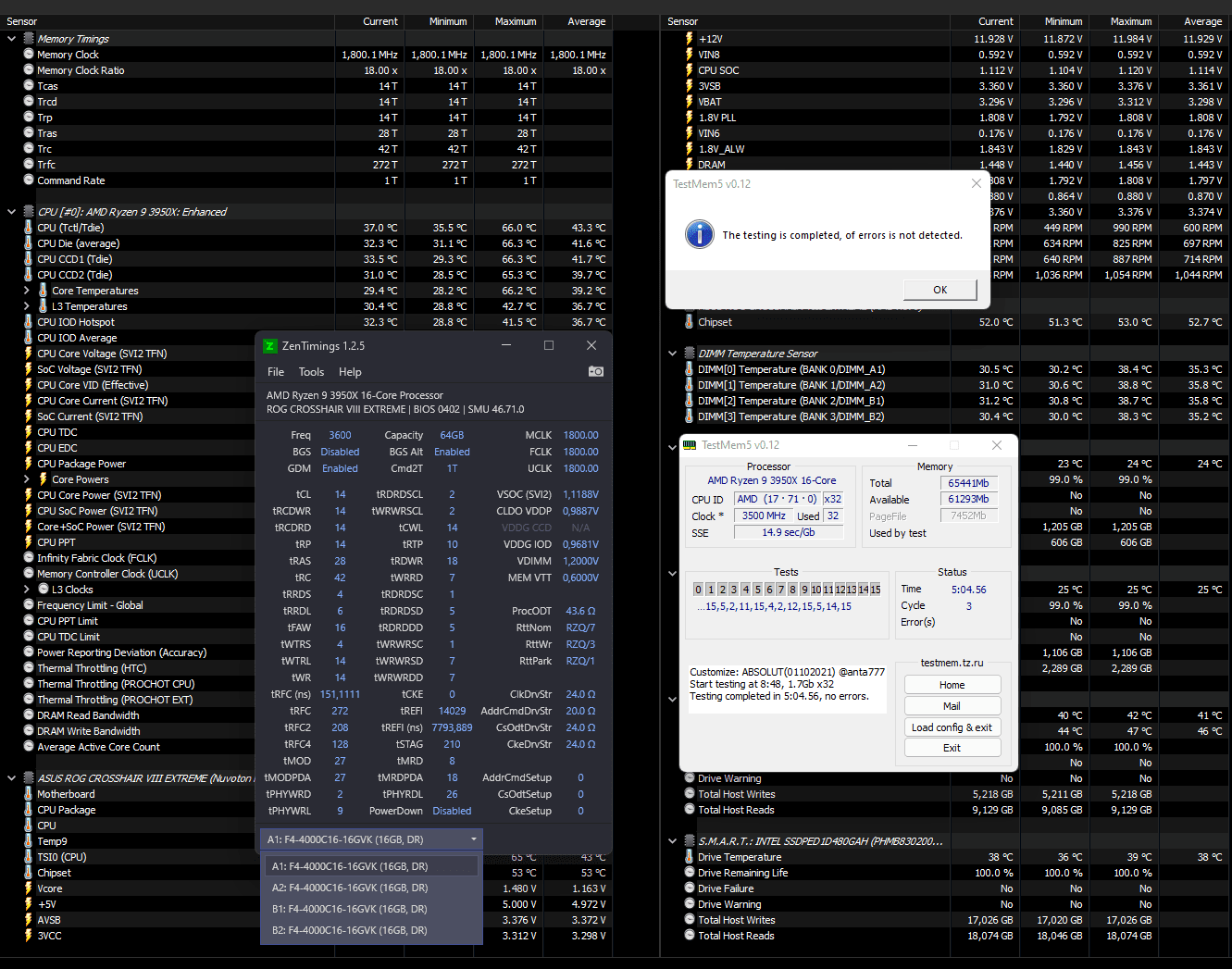Open the File menu in ZenTimings

pos(276,372)
